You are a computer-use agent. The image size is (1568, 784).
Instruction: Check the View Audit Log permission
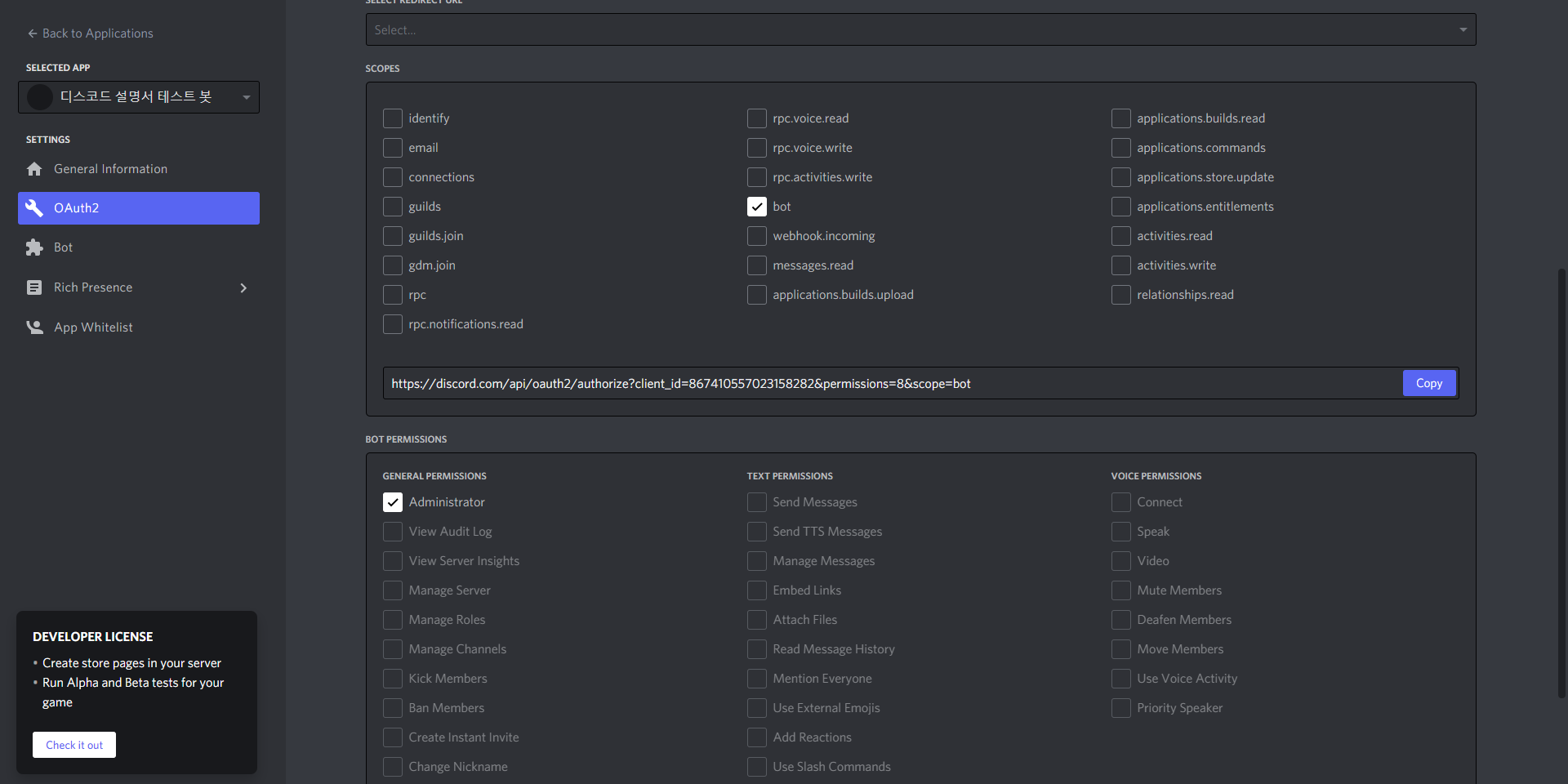[x=393, y=532]
